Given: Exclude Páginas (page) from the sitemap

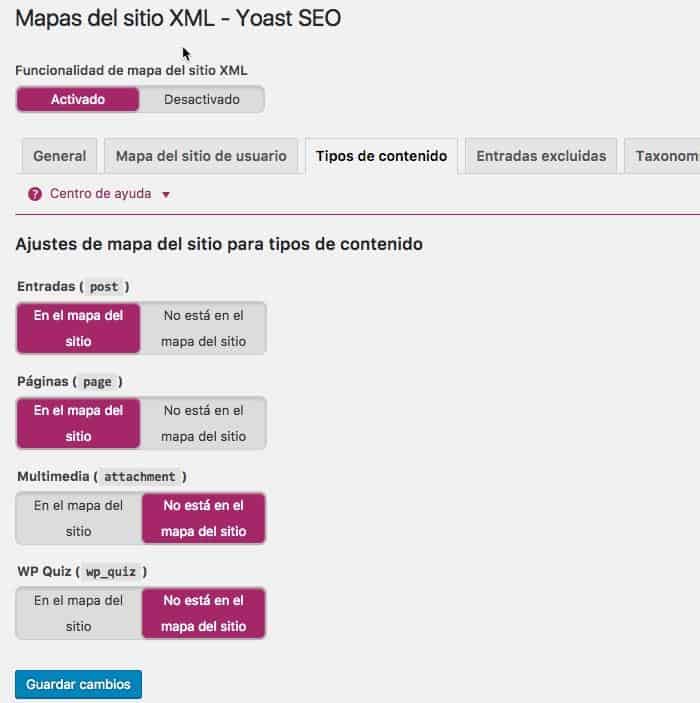Looking at the screenshot, I should click(204, 423).
